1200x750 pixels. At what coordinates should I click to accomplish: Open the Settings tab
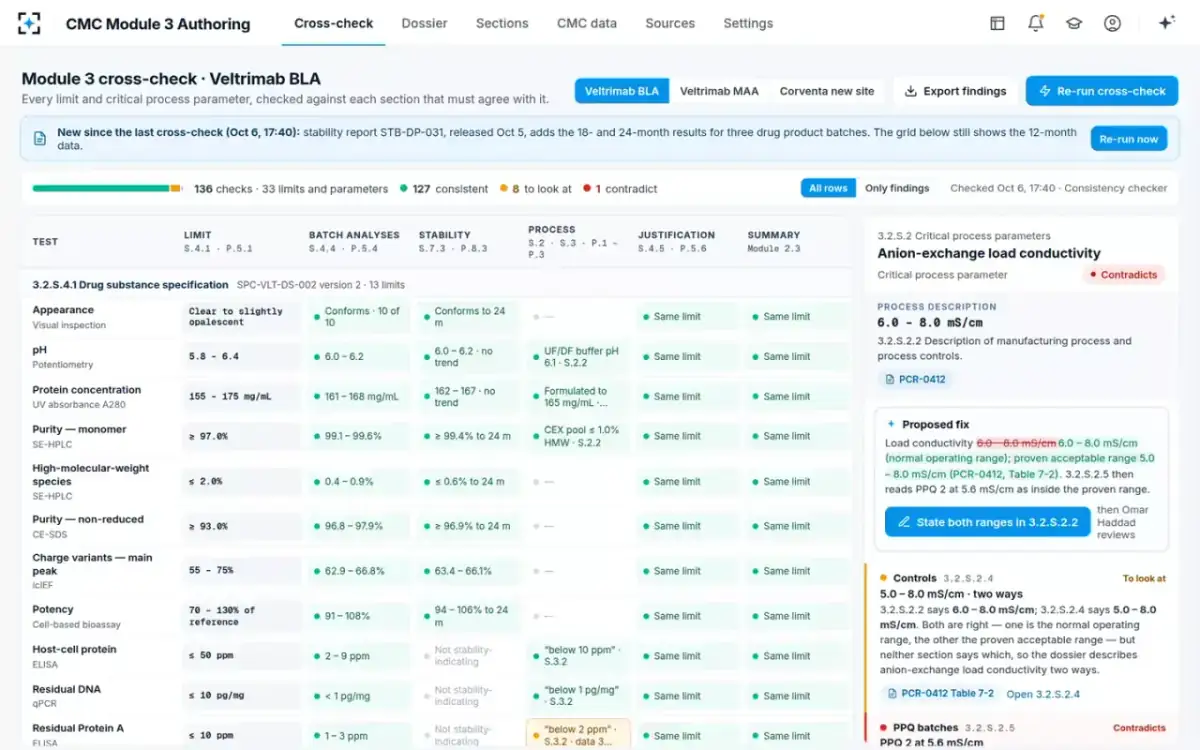tap(748, 23)
